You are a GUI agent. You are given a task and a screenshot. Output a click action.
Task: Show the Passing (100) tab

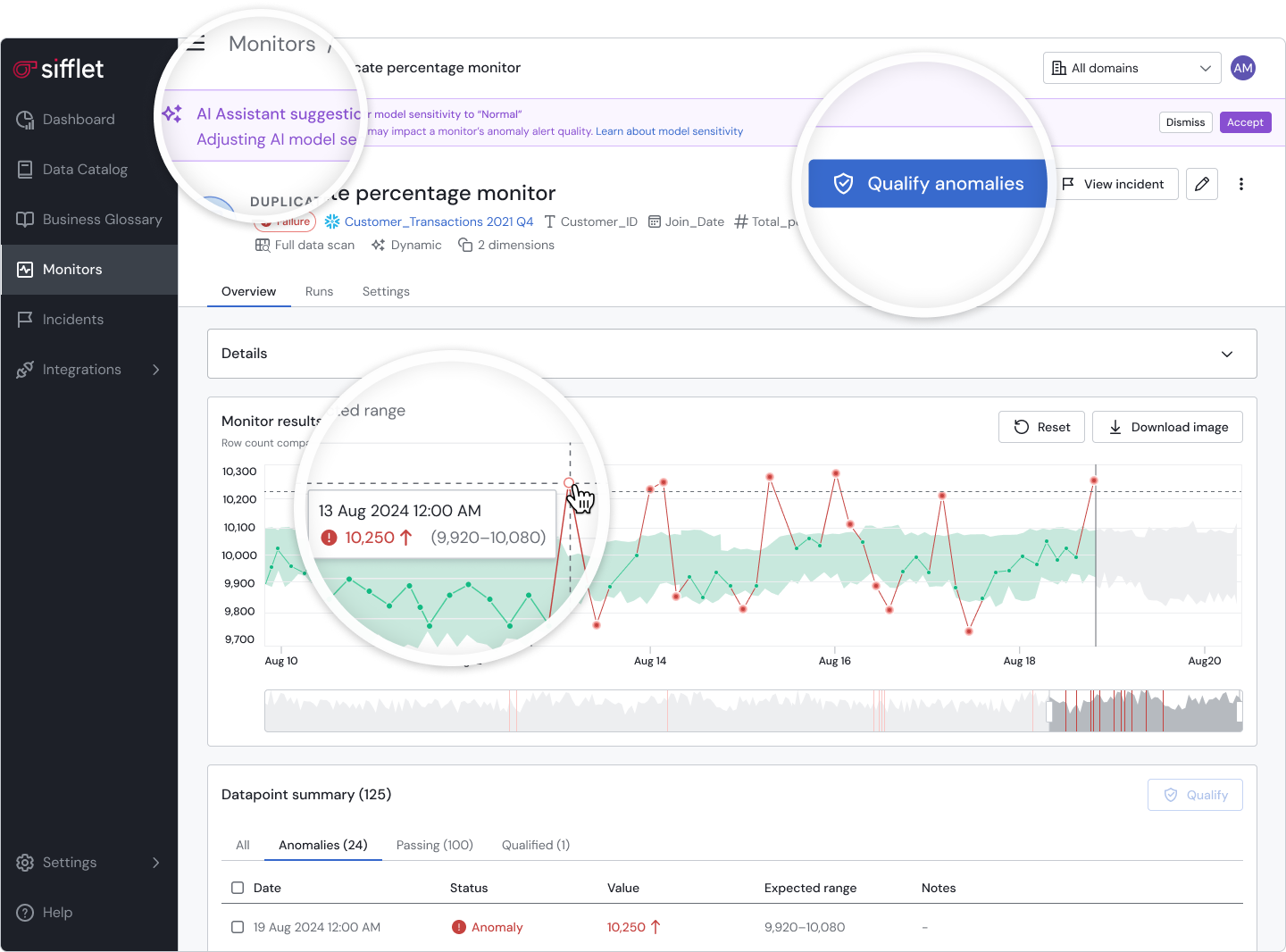point(435,845)
